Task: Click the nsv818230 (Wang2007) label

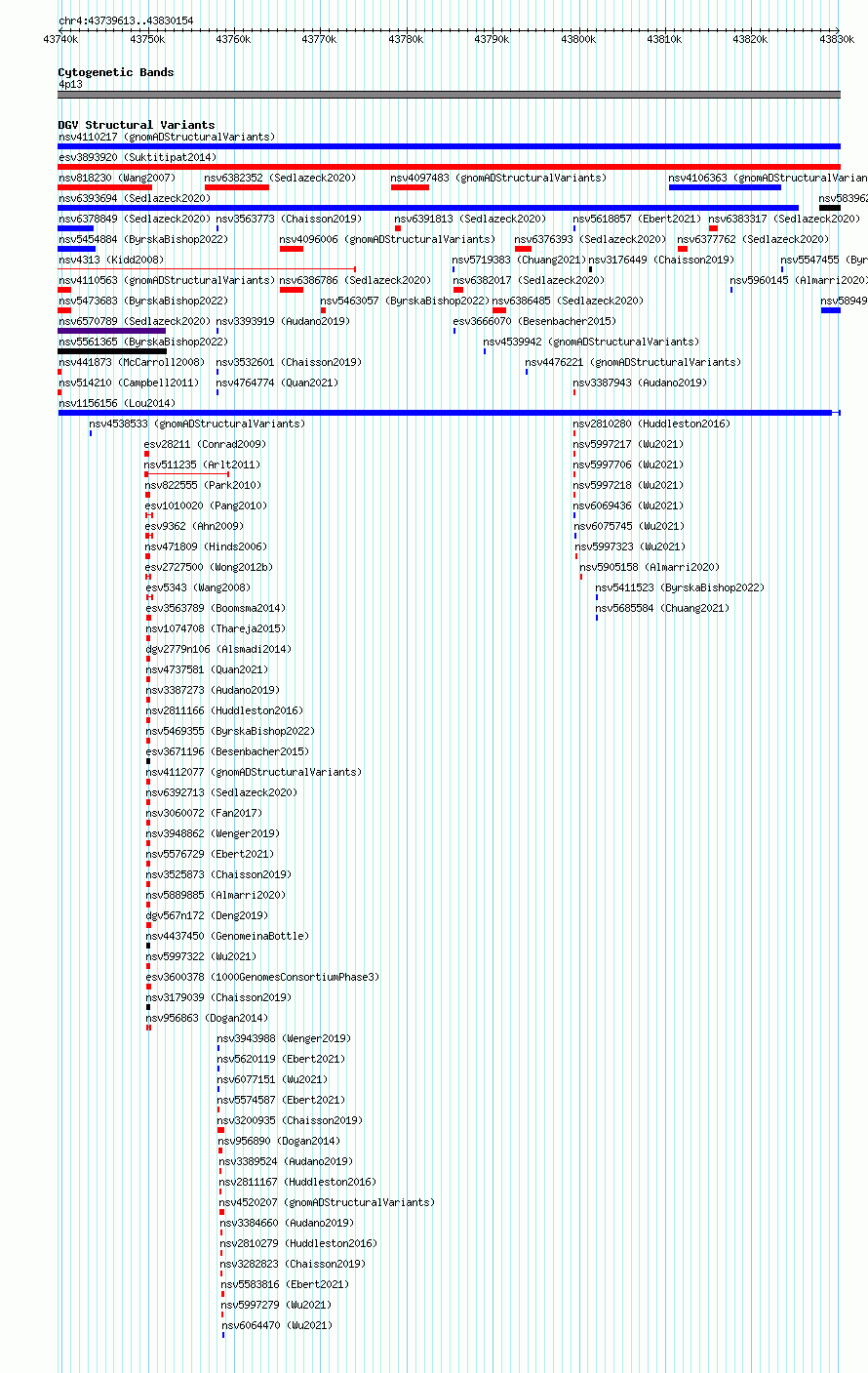Action: [117, 178]
